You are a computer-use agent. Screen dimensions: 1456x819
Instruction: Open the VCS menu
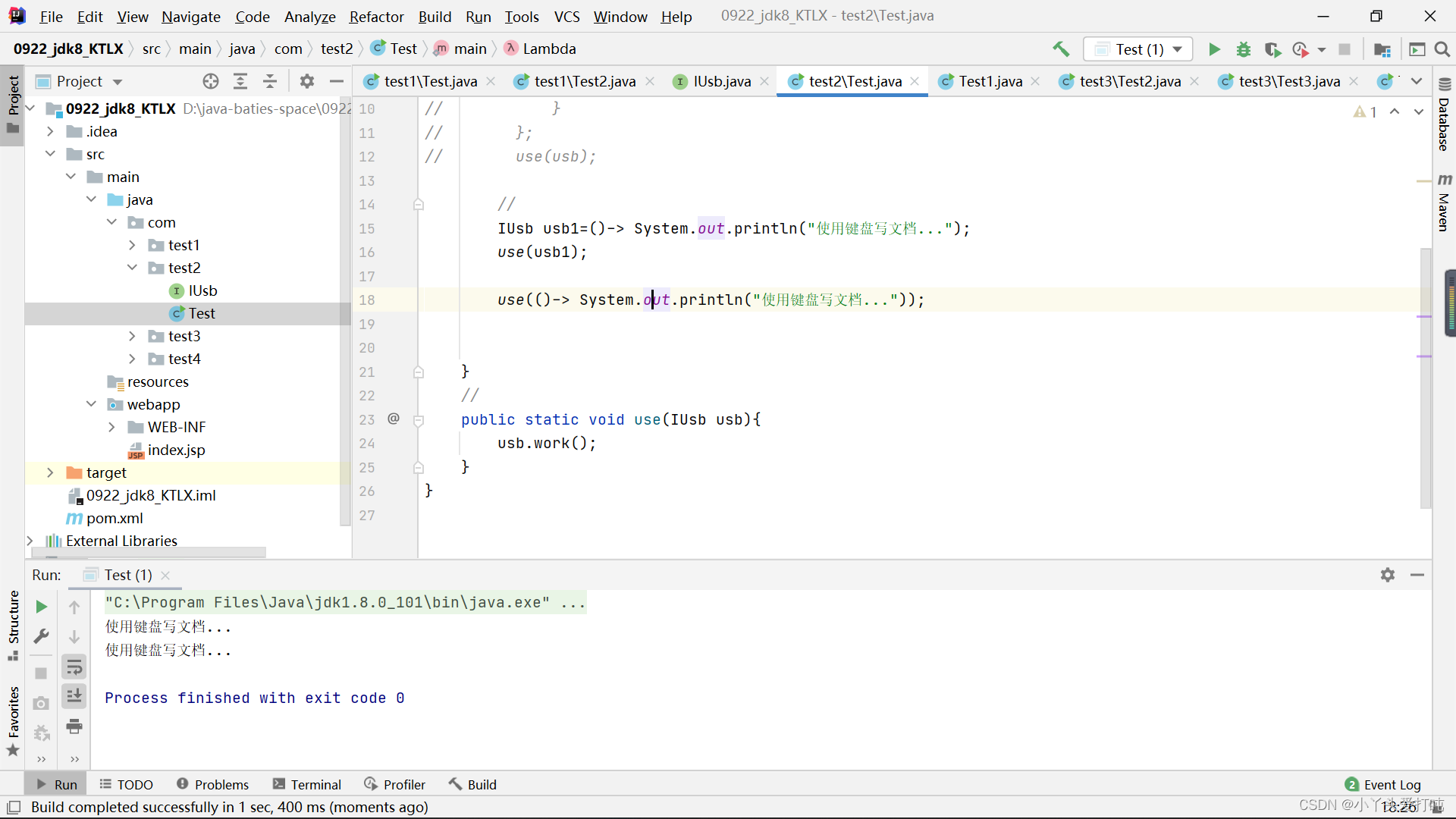pos(566,17)
